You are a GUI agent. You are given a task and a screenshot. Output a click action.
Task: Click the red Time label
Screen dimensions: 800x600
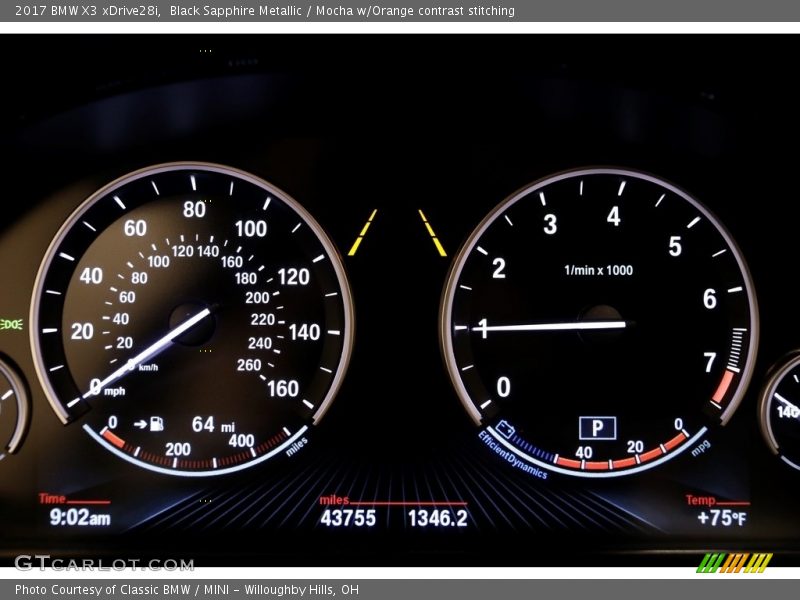[x=52, y=498]
